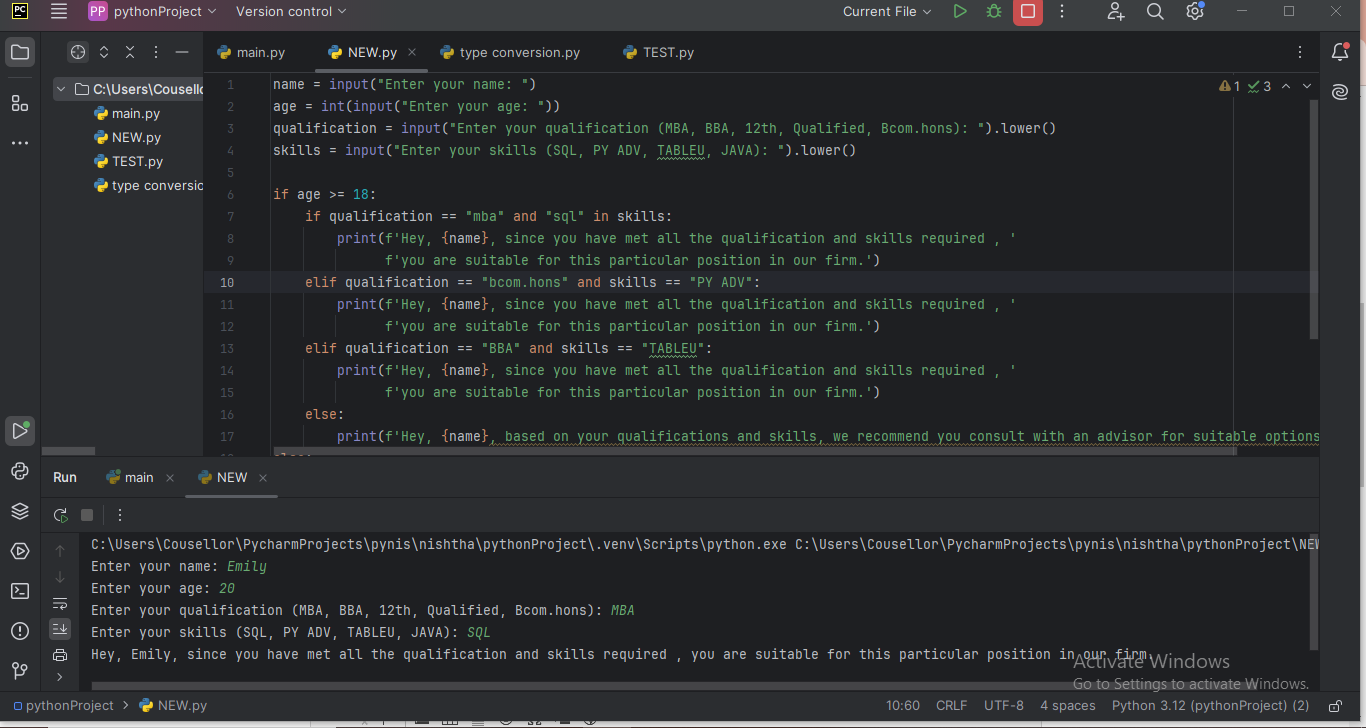
Task: Click 4 spaces indent setting in status bar
Action: tap(1068, 705)
